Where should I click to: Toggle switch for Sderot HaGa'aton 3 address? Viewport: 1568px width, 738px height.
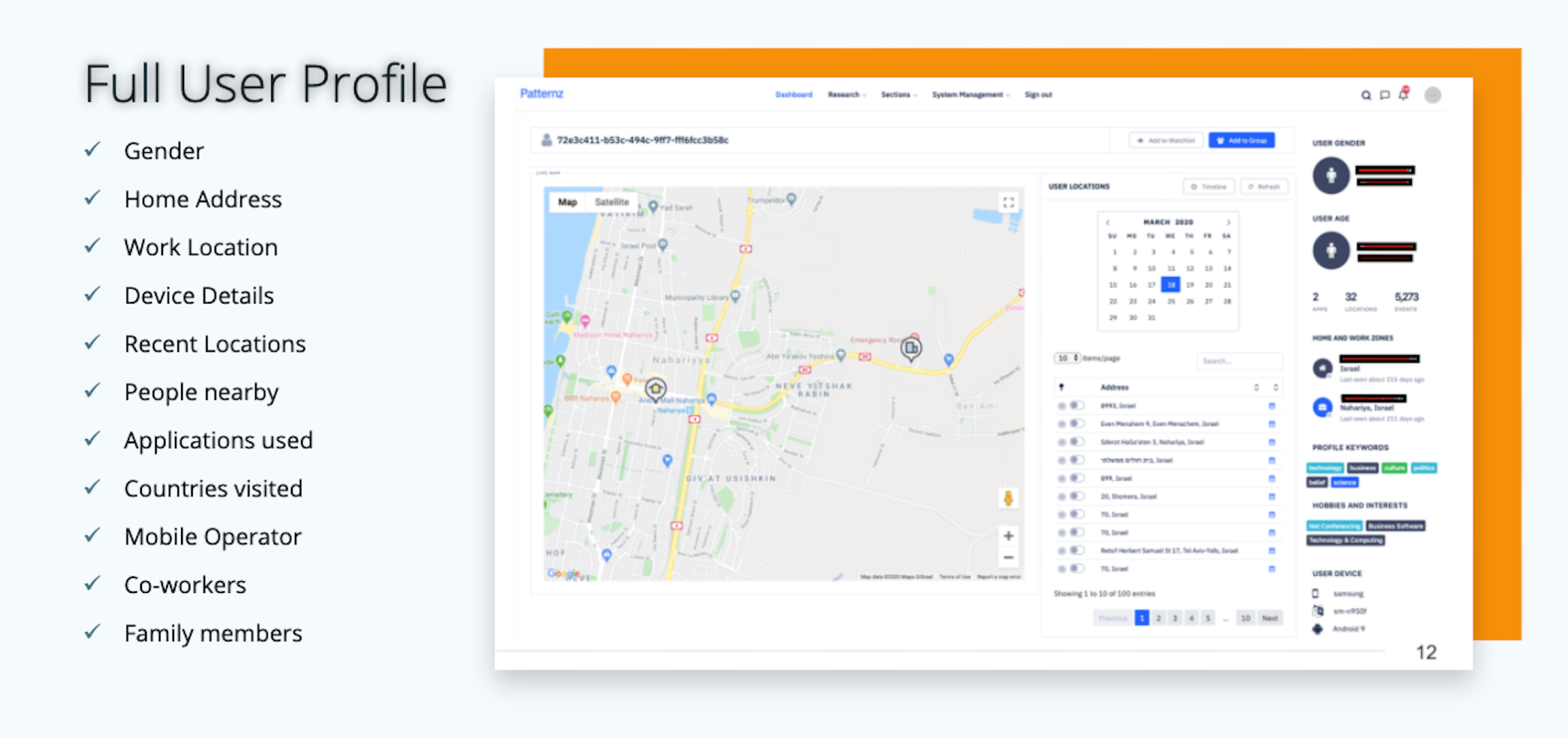(x=1076, y=442)
